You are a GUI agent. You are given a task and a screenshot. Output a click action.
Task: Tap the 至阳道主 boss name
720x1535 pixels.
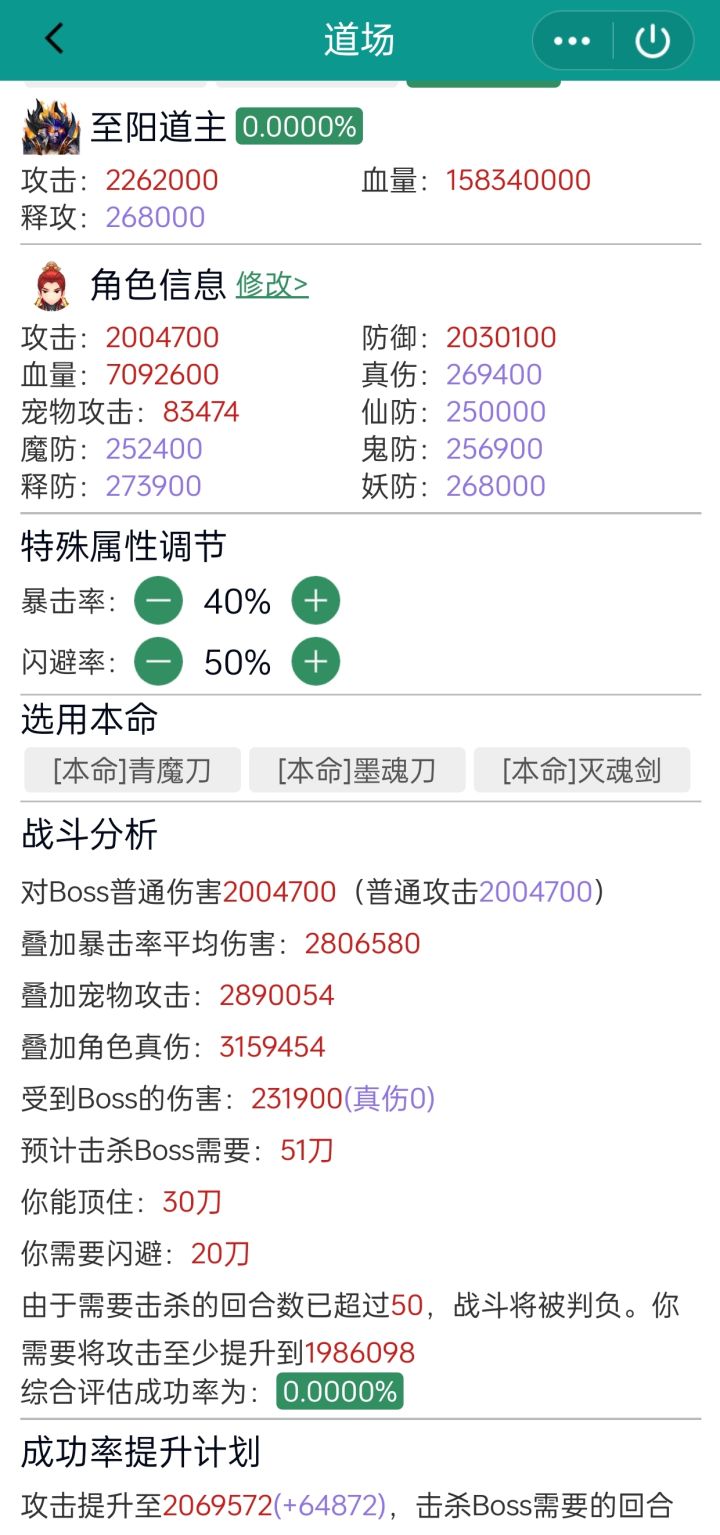point(158,128)
